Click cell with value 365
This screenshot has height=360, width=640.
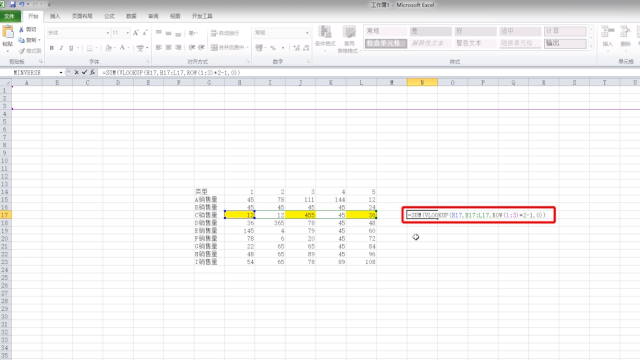click(x=270, y=223)
